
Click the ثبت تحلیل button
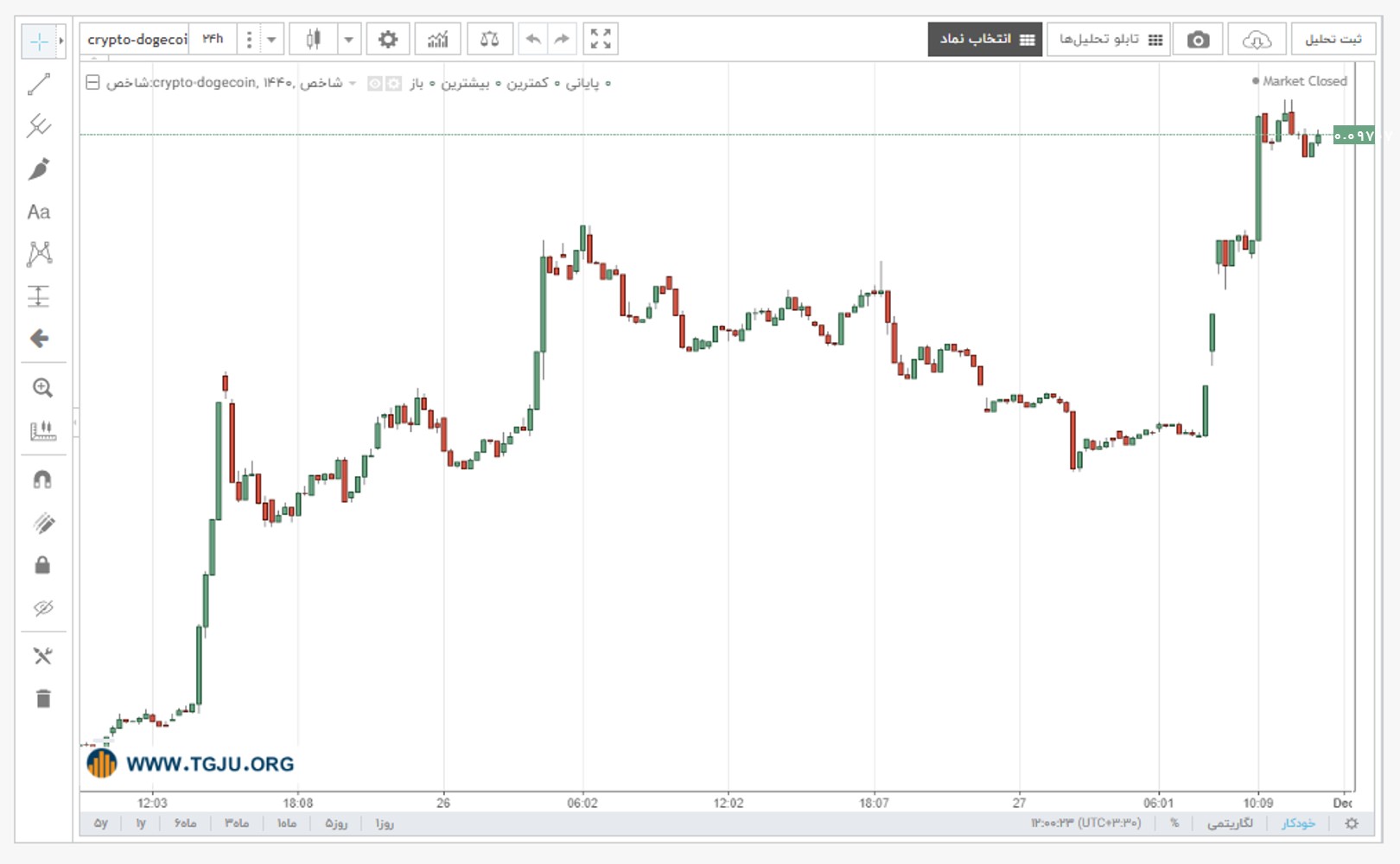pos(1333,40)
